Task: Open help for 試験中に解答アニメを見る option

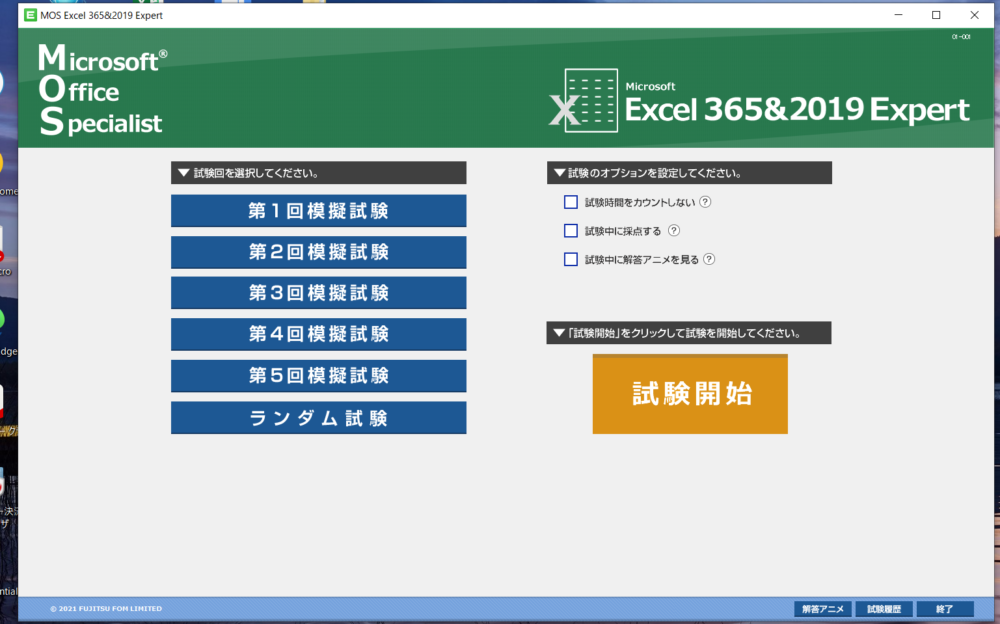Action: (708, 259)
